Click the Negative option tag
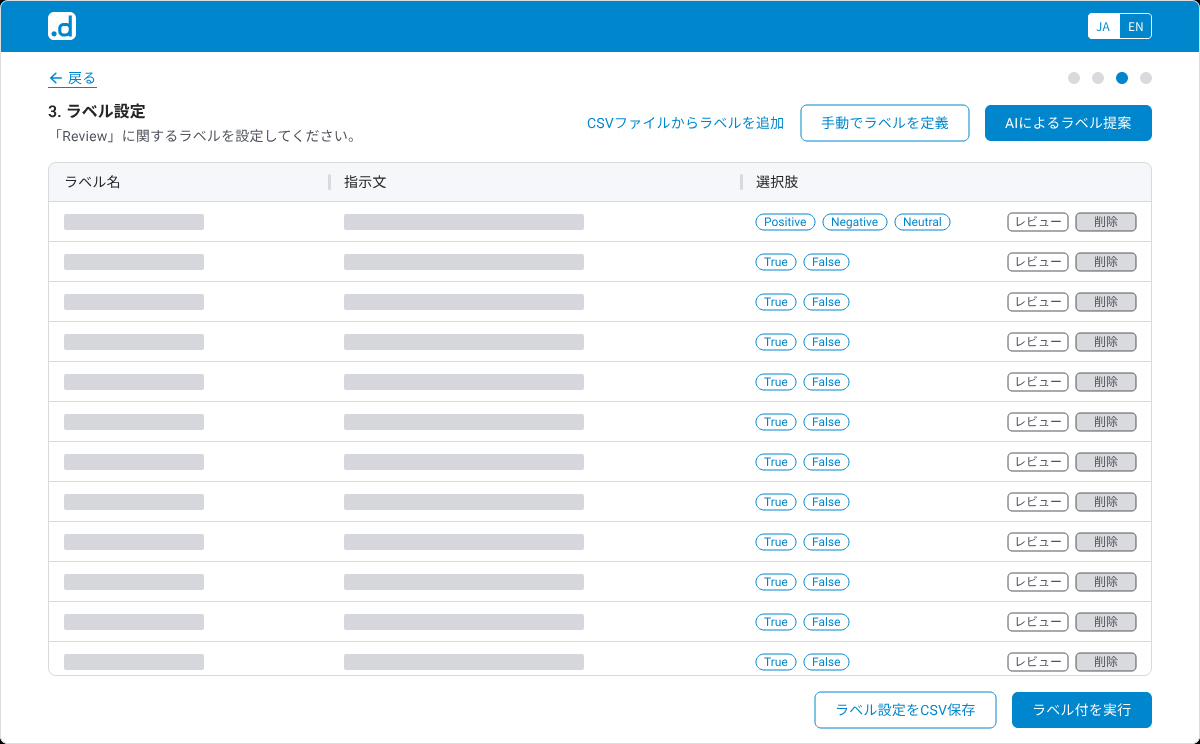Image resolution: width=1200 pixels, height=744 pixels. pos(854,222)
